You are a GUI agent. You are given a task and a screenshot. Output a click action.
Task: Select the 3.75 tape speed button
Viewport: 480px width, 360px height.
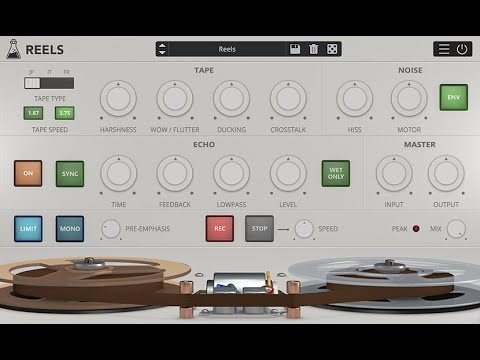pyautogui.click(x=65, y=113)
